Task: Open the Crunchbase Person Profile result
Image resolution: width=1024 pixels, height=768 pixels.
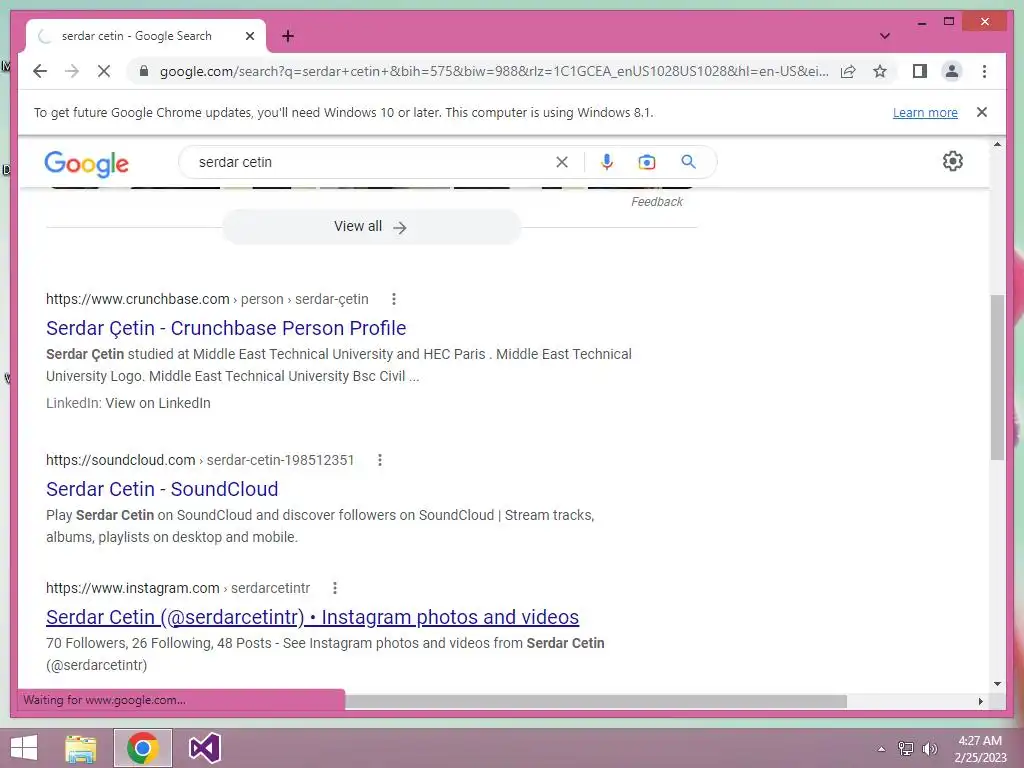Action: click(226, 328)
